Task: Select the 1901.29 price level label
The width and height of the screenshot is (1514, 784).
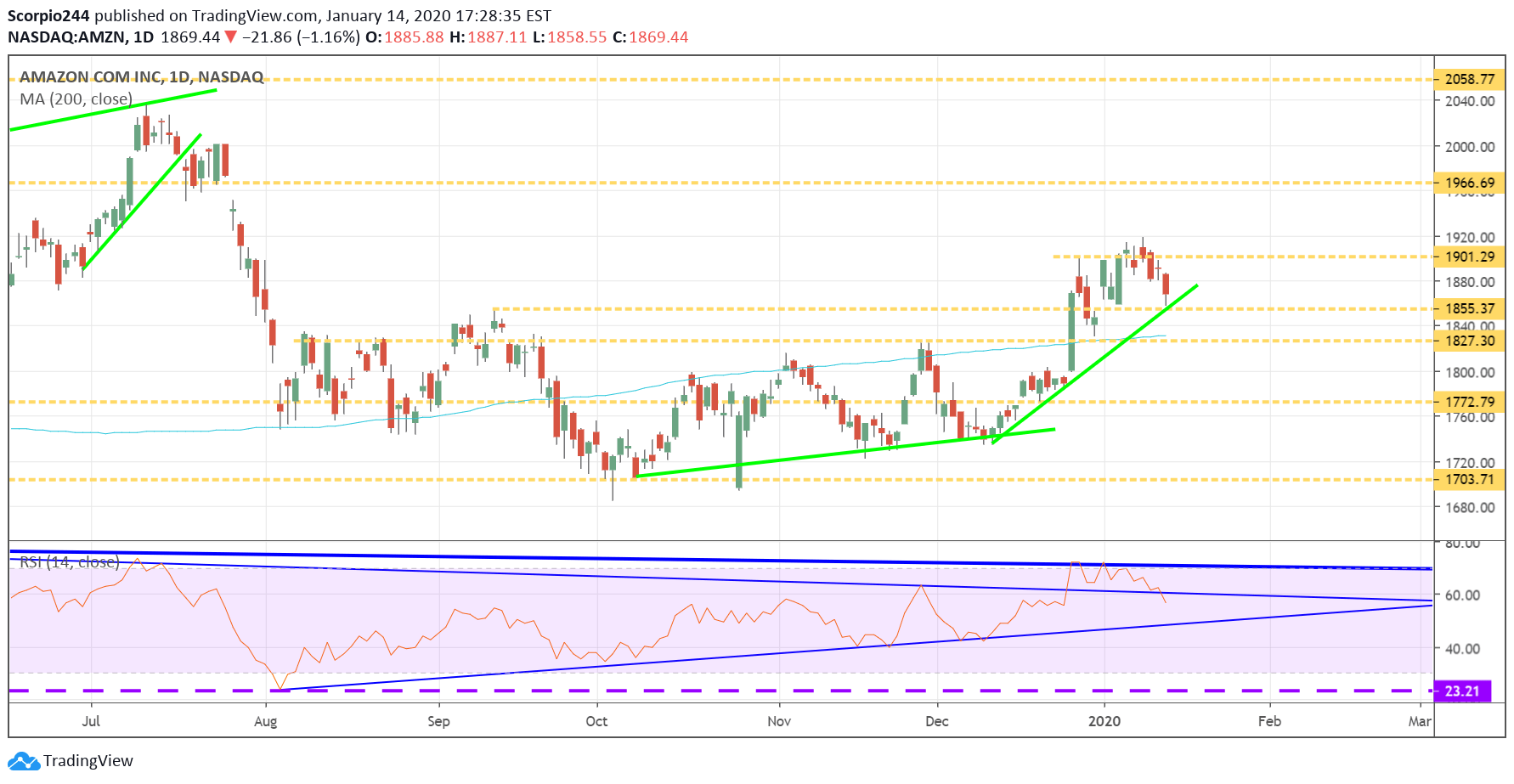Action: [1470, 257]
